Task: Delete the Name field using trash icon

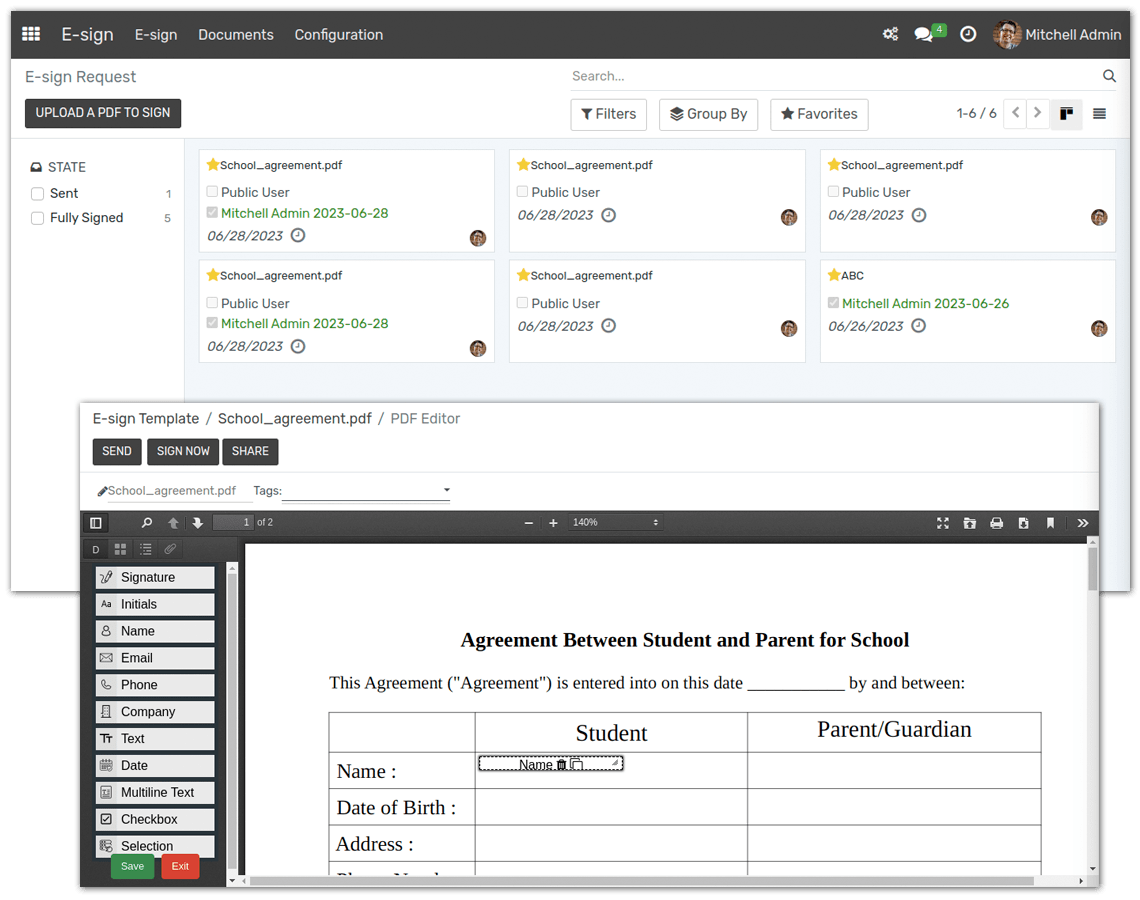Action: coord(561,765)
